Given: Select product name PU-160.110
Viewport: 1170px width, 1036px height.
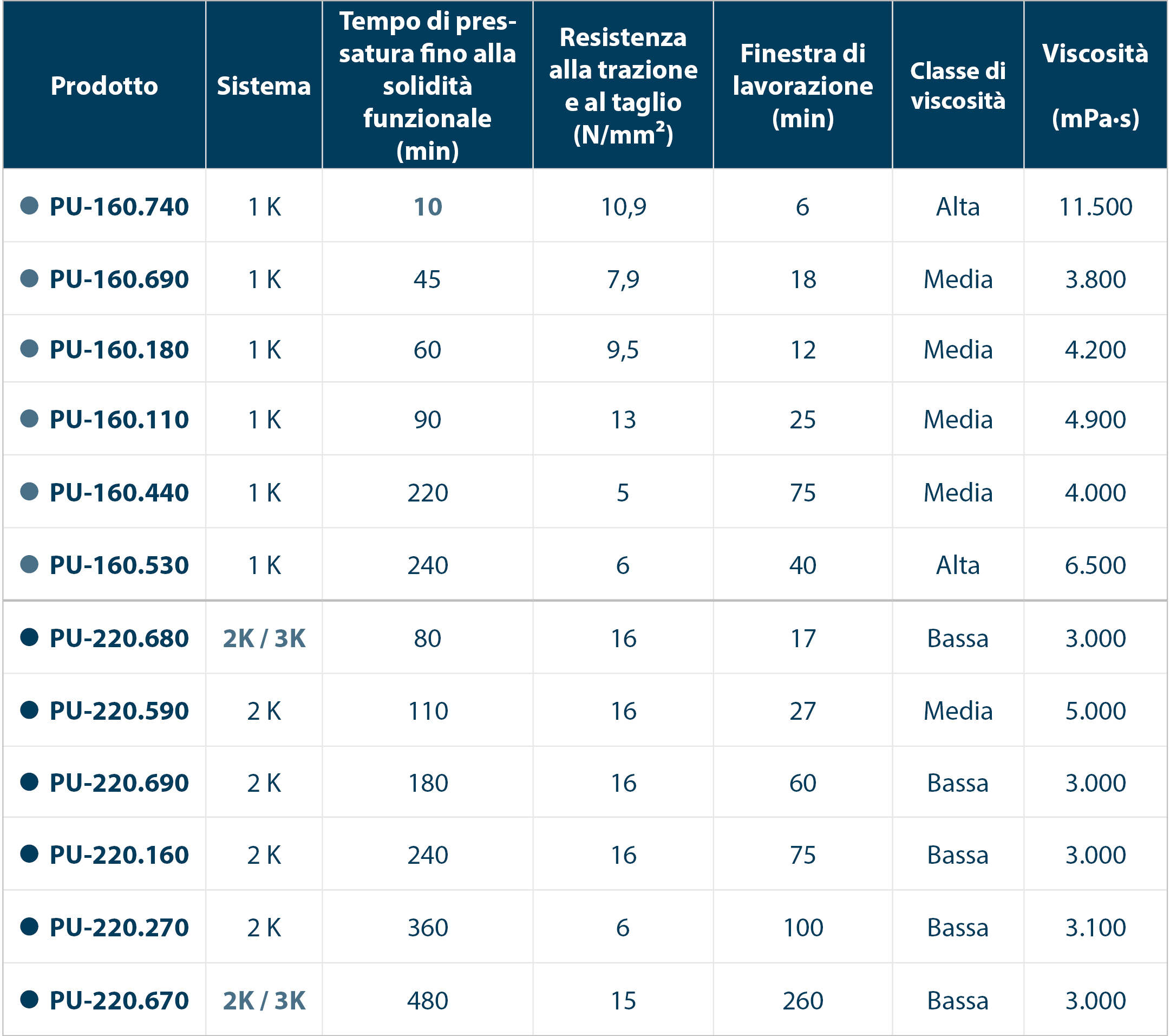Looking at the screenshot, I should point(119,420).
